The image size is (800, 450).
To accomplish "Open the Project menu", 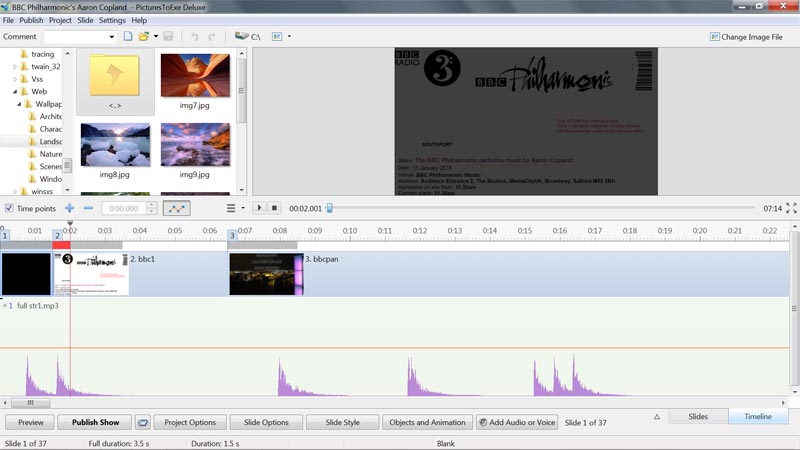I will click(x=60, y=20).
